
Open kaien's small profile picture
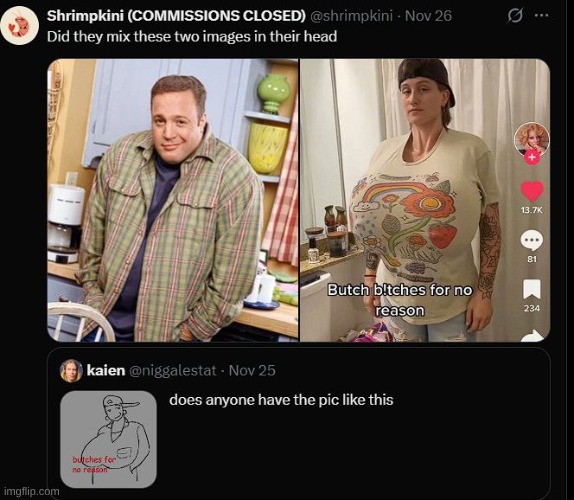(x=71, y=370)
